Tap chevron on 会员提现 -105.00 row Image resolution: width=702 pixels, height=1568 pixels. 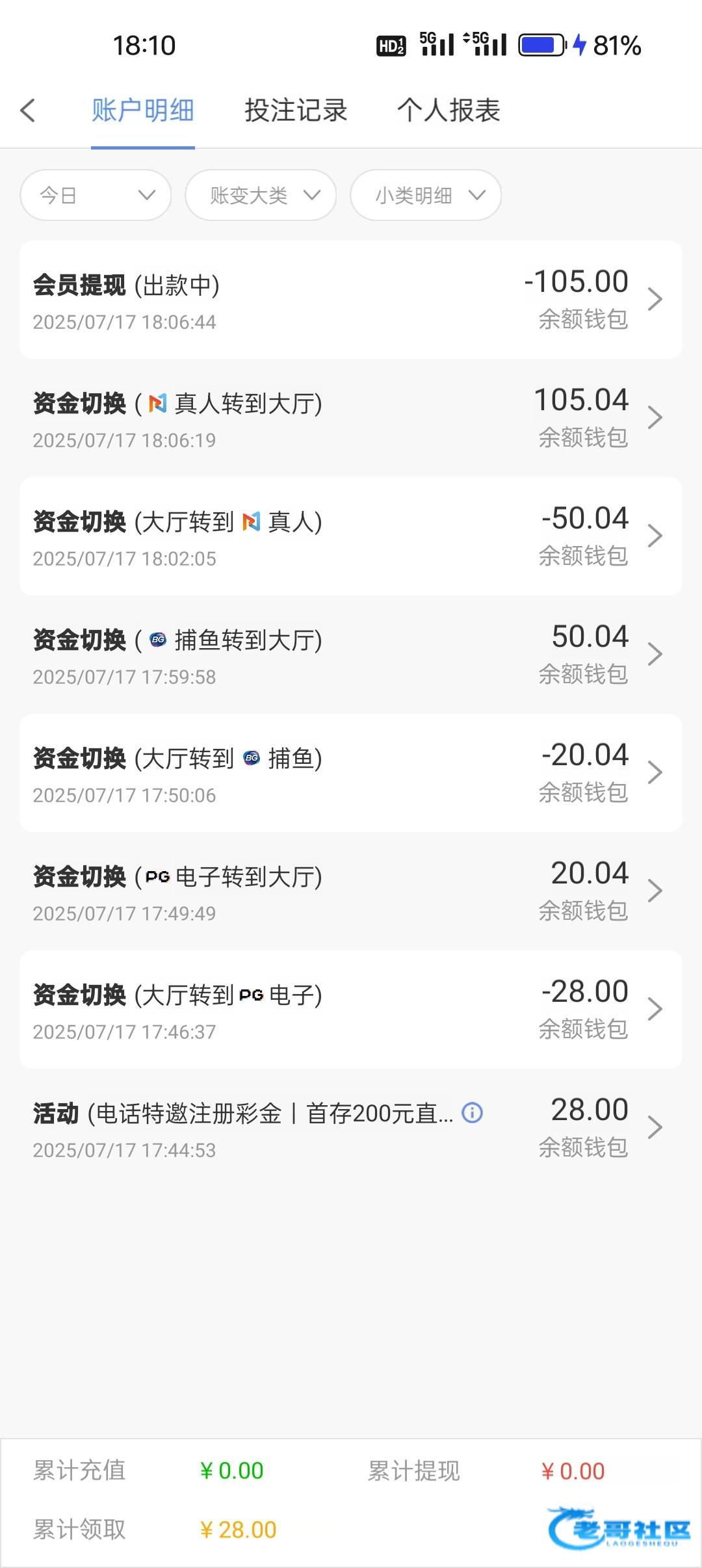[655, 299]
